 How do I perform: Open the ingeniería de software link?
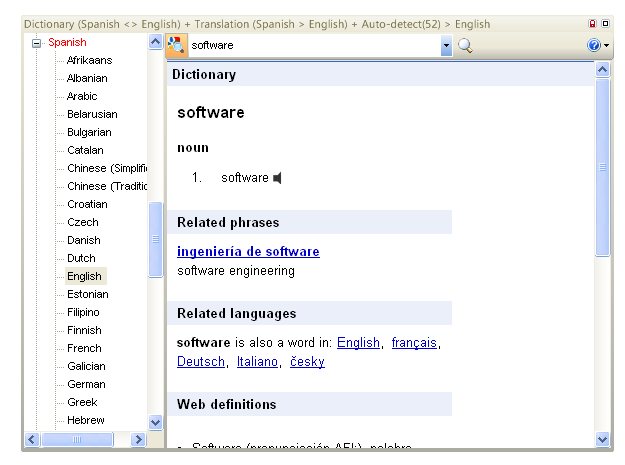pos(248,252)
